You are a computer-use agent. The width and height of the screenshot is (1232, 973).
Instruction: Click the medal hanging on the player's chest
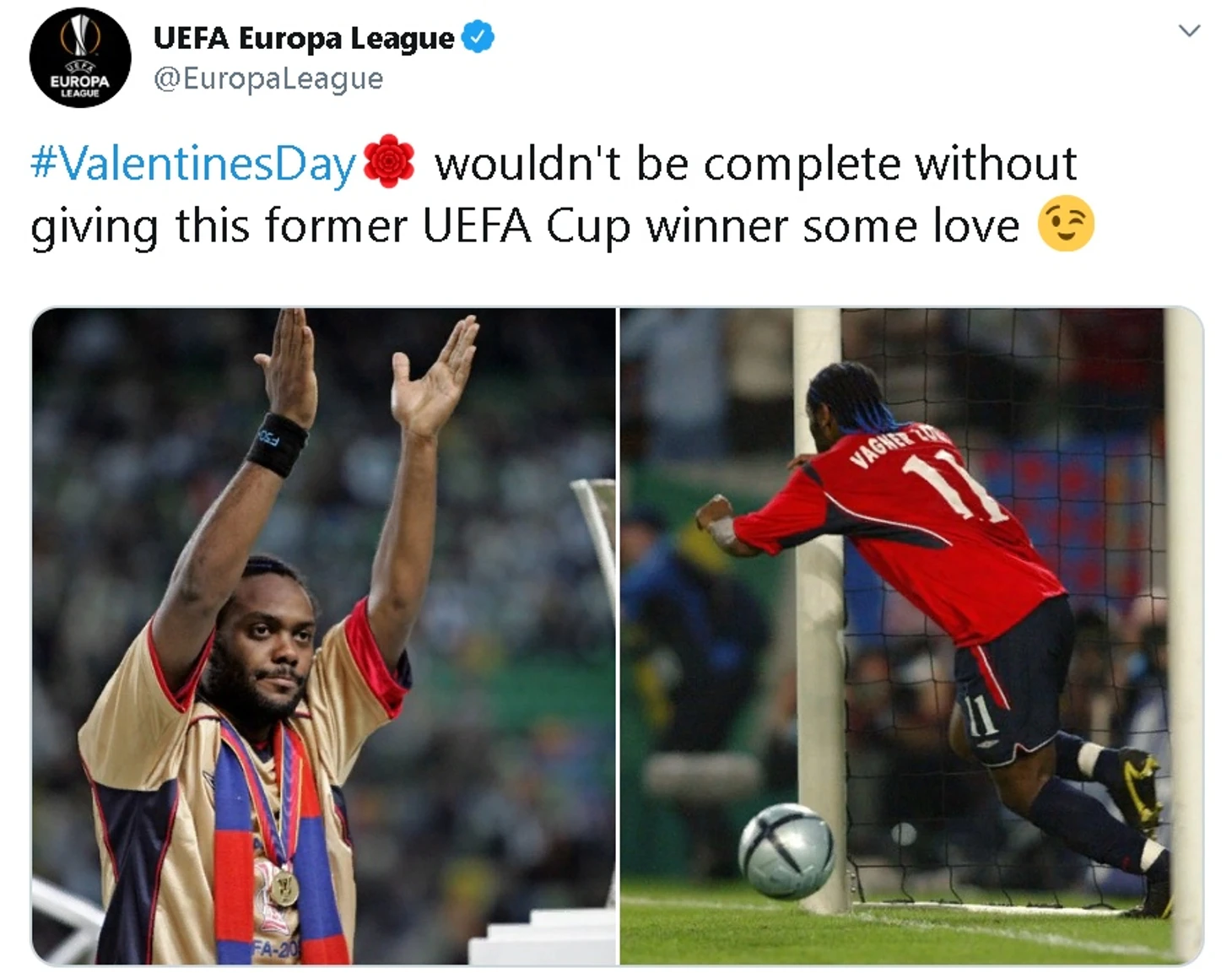pyautogui.click(x=285, y=888)
